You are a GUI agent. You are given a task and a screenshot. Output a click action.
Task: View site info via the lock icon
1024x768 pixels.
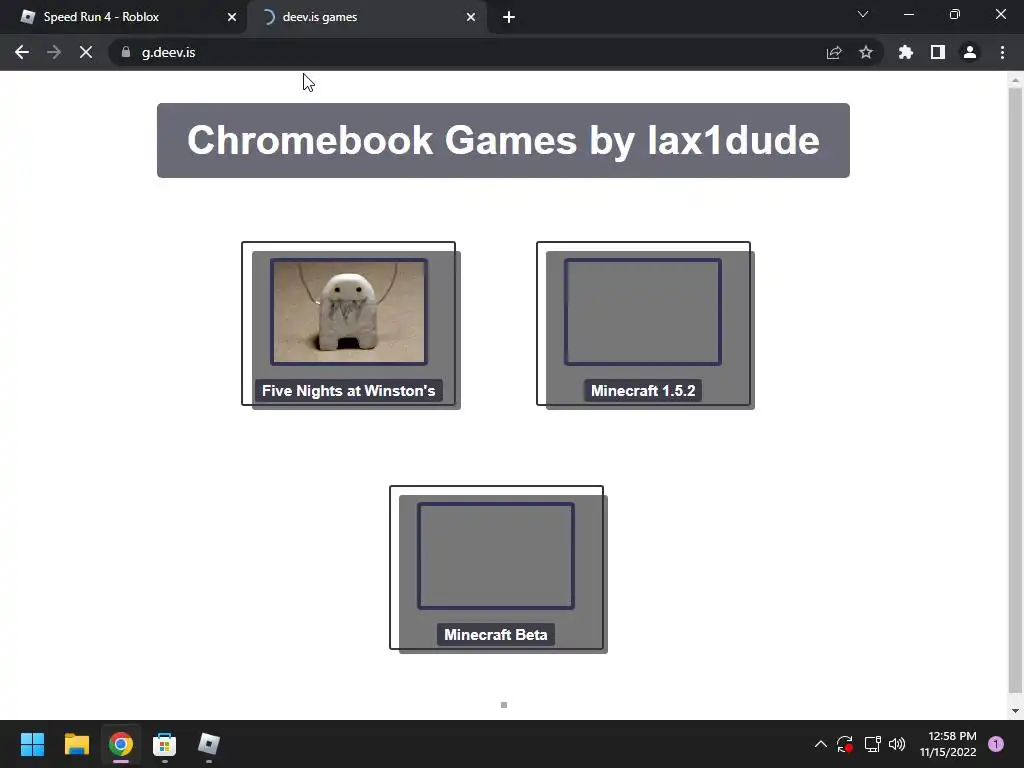(126, 52)
